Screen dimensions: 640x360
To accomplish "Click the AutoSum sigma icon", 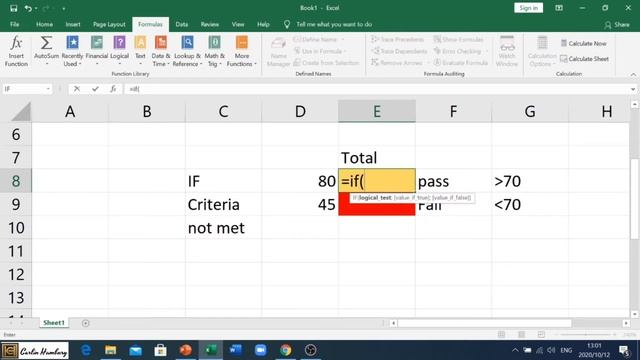I will click(x=46, y=43).
